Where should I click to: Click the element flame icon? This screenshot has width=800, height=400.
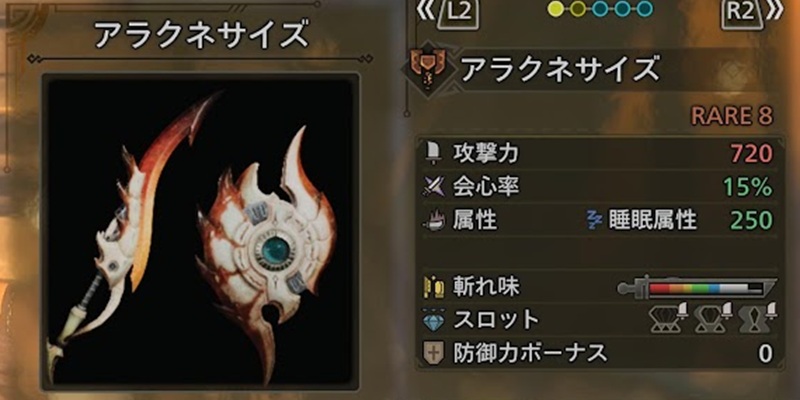click(434, 220)
